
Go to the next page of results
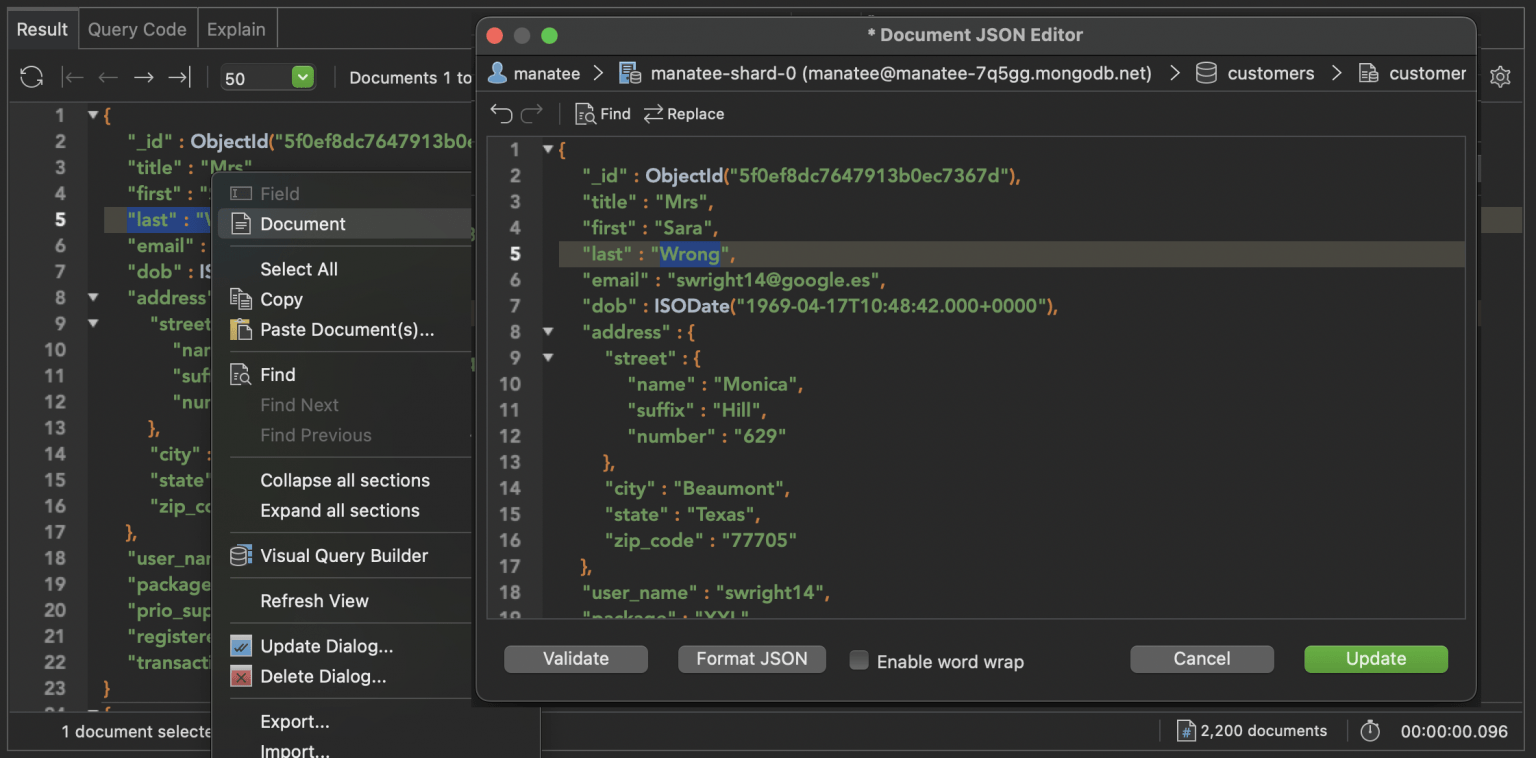click(x=143, y=76)
